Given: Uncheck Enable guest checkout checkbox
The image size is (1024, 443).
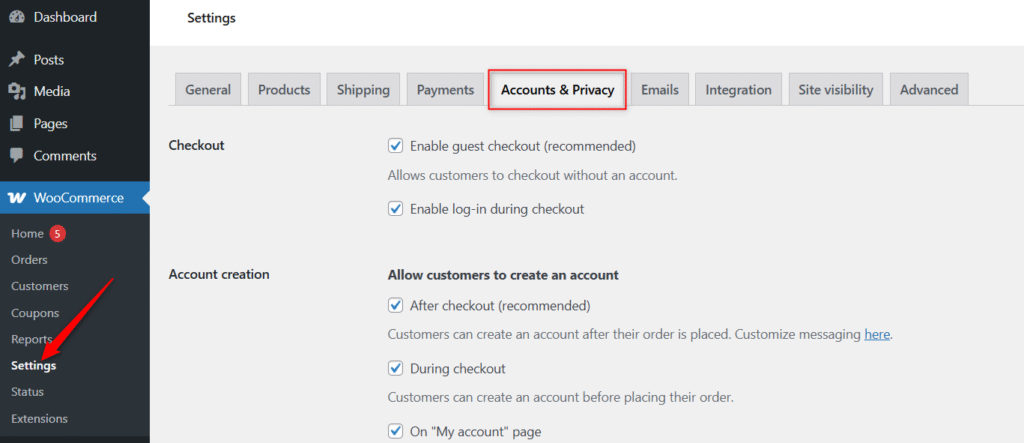Looking at the screenshot, I should coord(395,146).
